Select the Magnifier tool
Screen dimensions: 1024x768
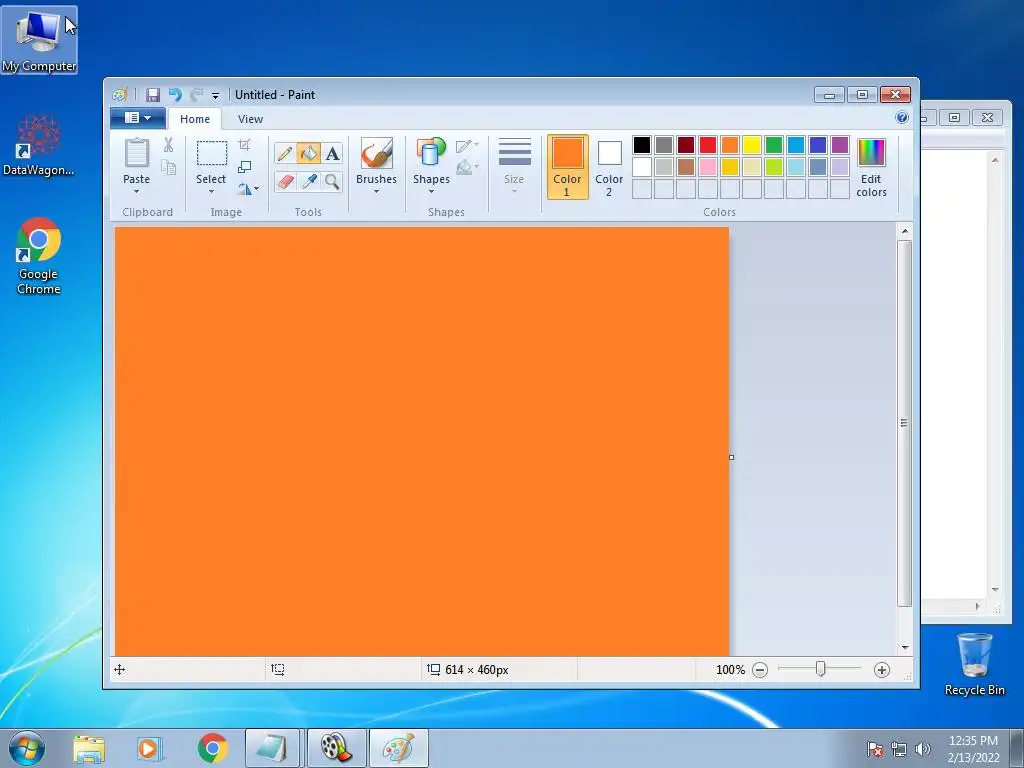332,181
